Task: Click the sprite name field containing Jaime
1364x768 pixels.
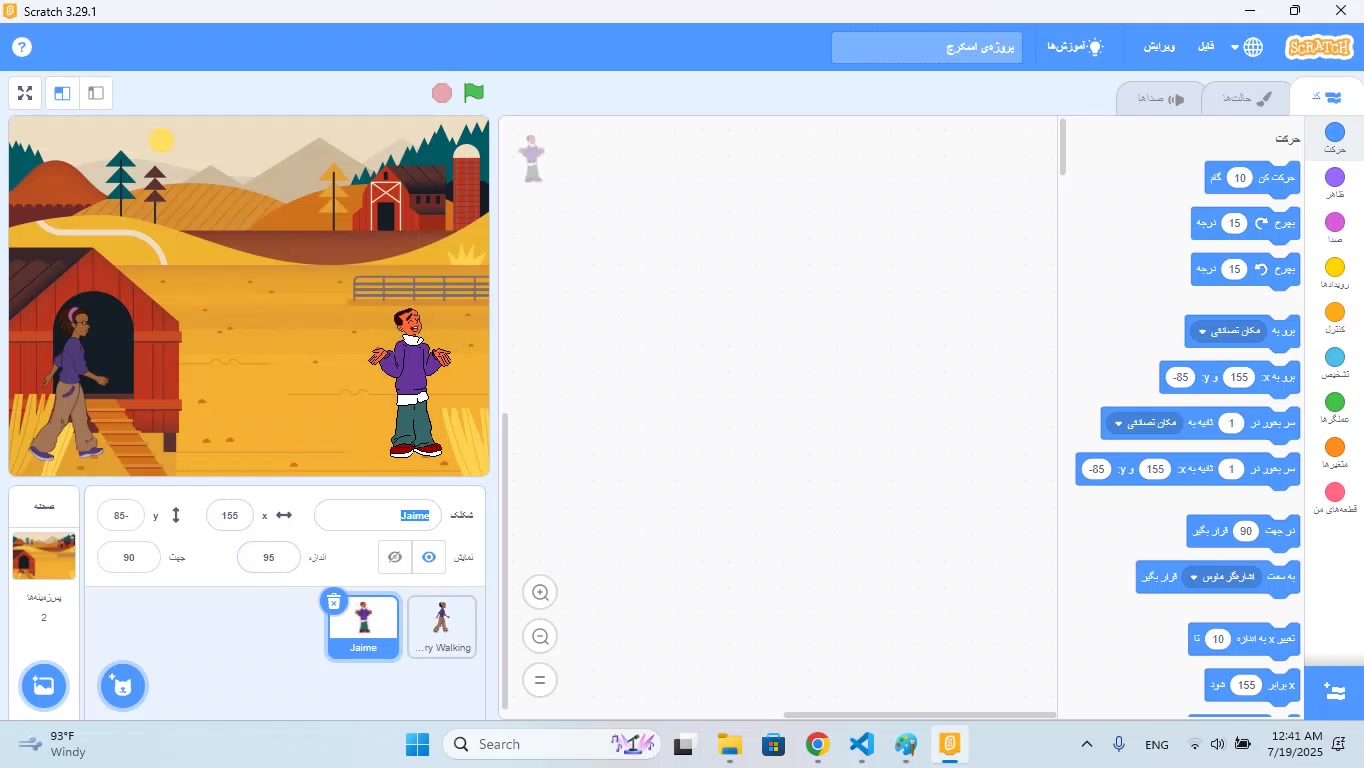Action: pyautogui.click(x=378, y=516)
